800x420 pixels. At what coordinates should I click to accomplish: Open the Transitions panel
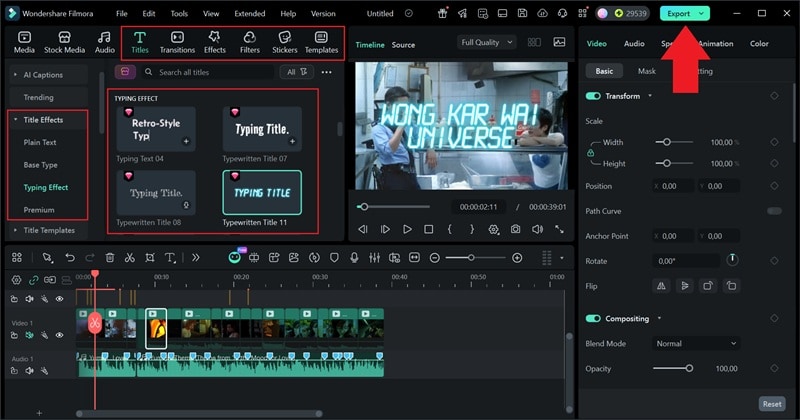tap(177, 42)
